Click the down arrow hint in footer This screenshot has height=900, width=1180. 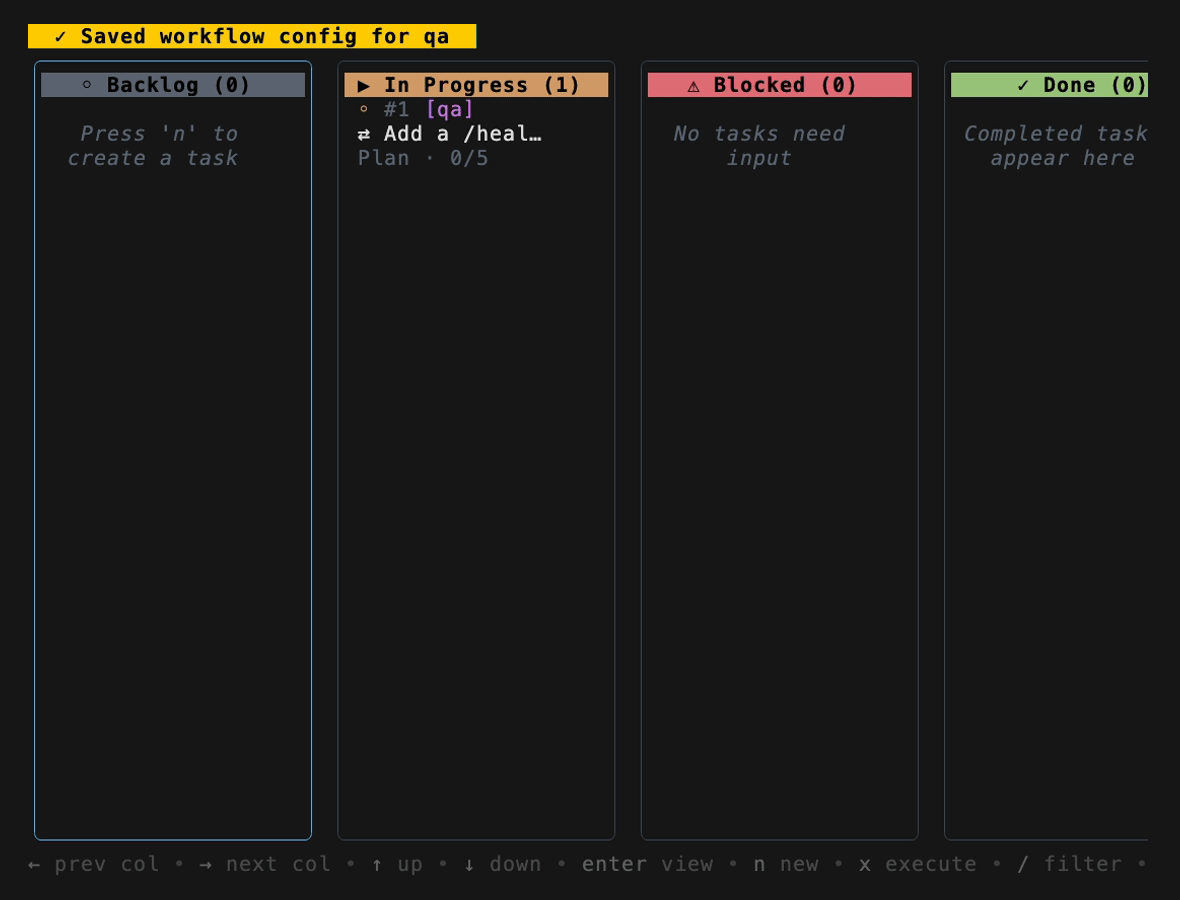[502, 864]
